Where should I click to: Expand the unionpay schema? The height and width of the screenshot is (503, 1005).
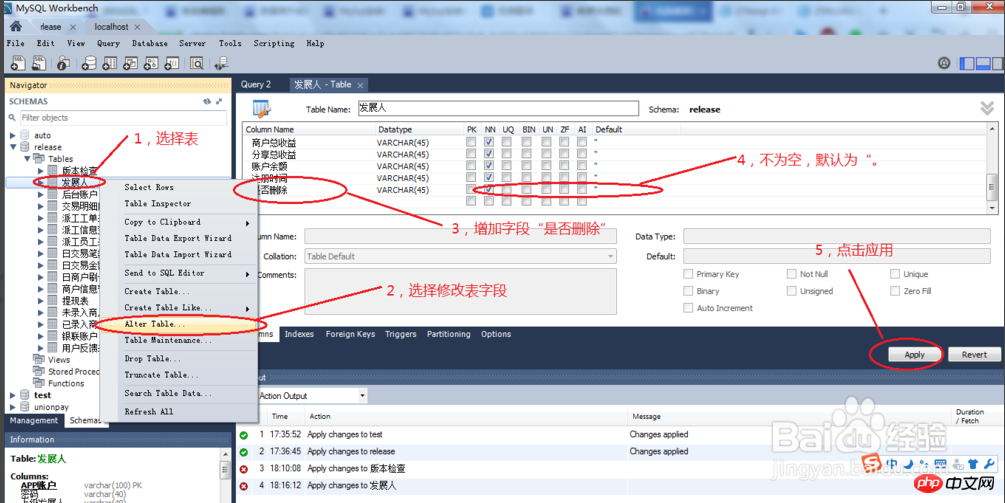pos(12,407)
